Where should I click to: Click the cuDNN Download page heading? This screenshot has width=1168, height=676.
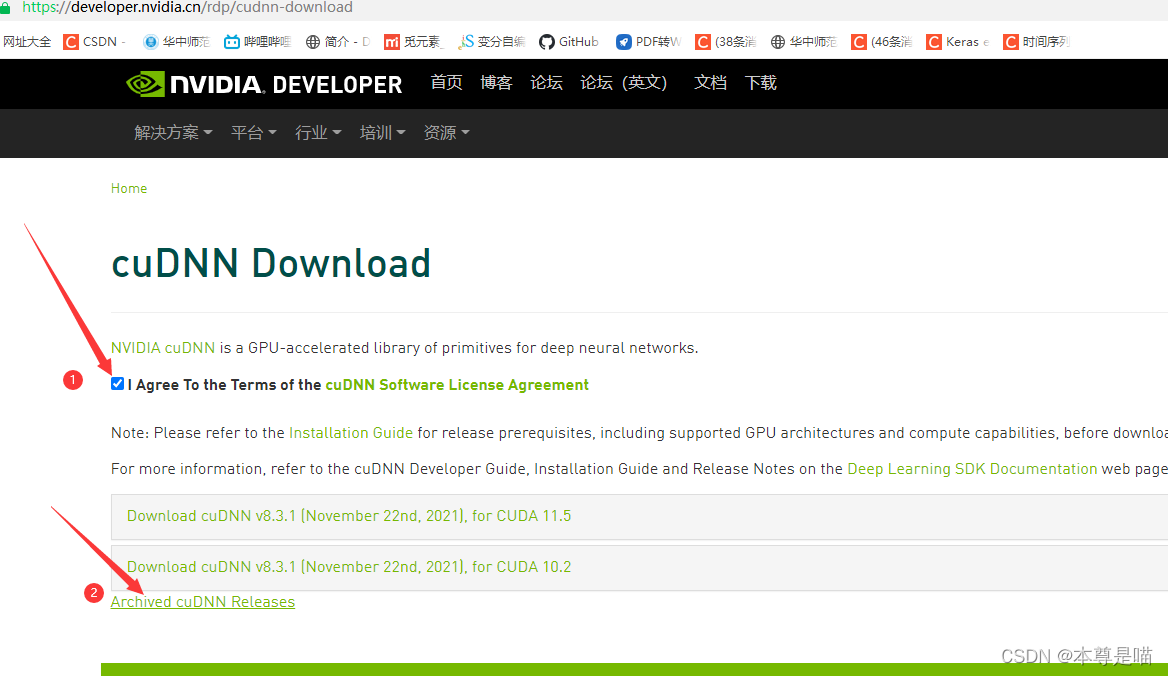(271, 264)
